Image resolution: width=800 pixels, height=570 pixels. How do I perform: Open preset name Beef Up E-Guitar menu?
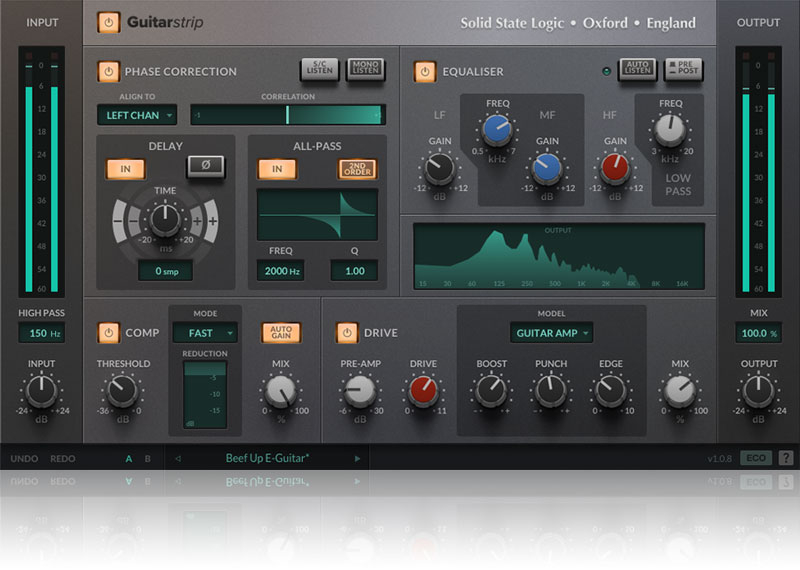click(267, 458)
